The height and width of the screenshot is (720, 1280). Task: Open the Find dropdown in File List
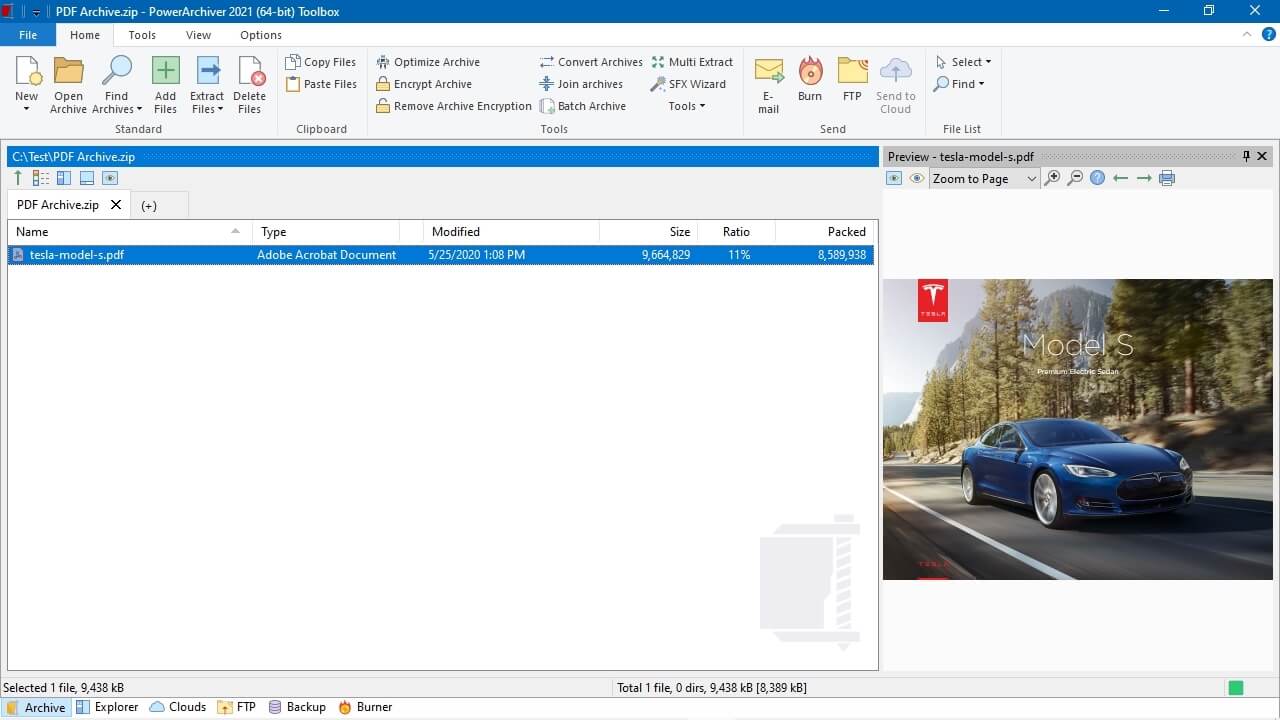coord(959,84)
